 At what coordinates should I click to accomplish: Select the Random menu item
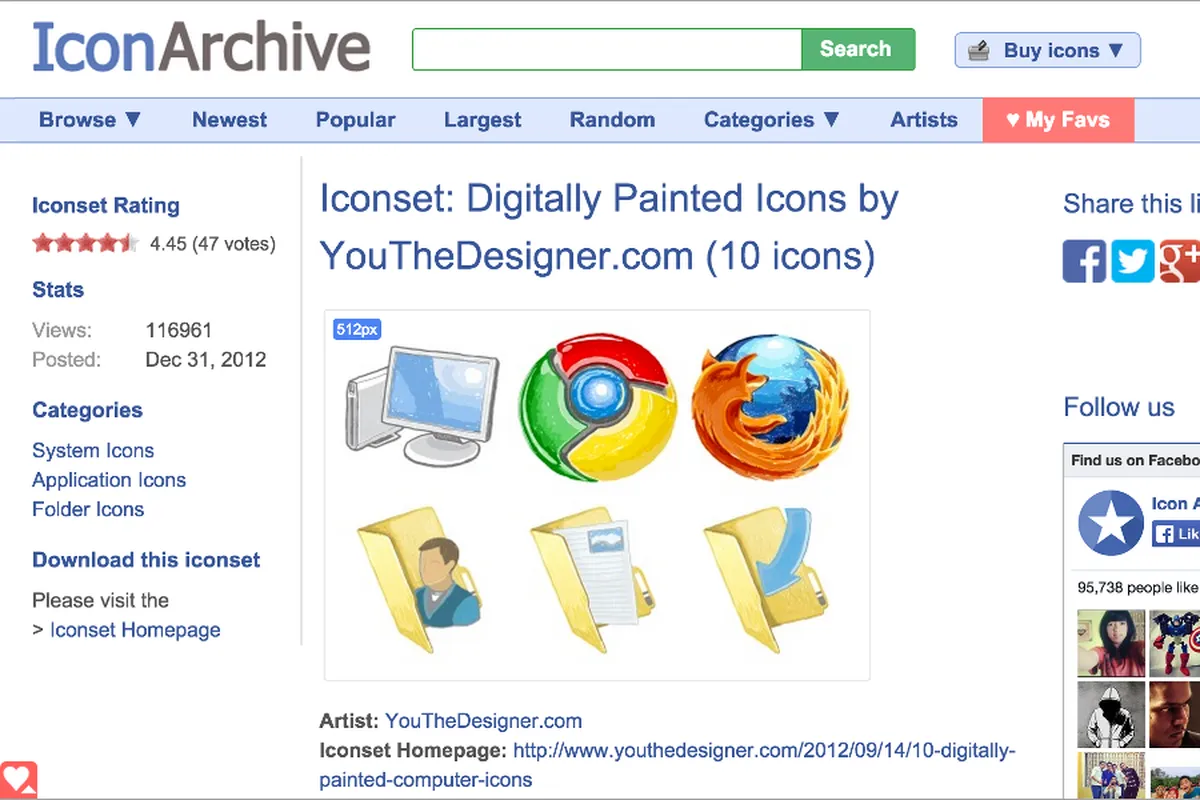612,120
